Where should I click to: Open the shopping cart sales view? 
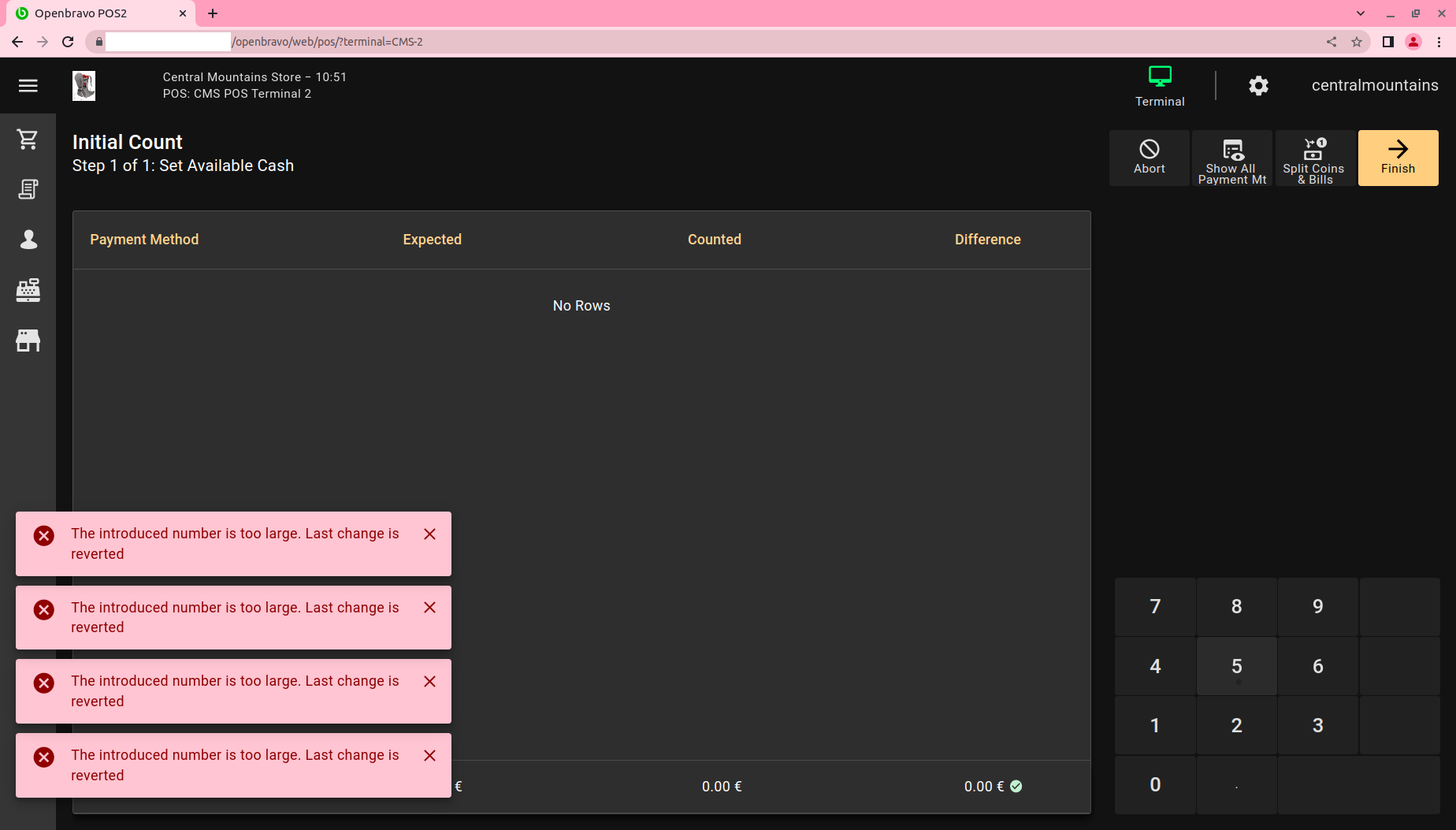pos(28,140)
